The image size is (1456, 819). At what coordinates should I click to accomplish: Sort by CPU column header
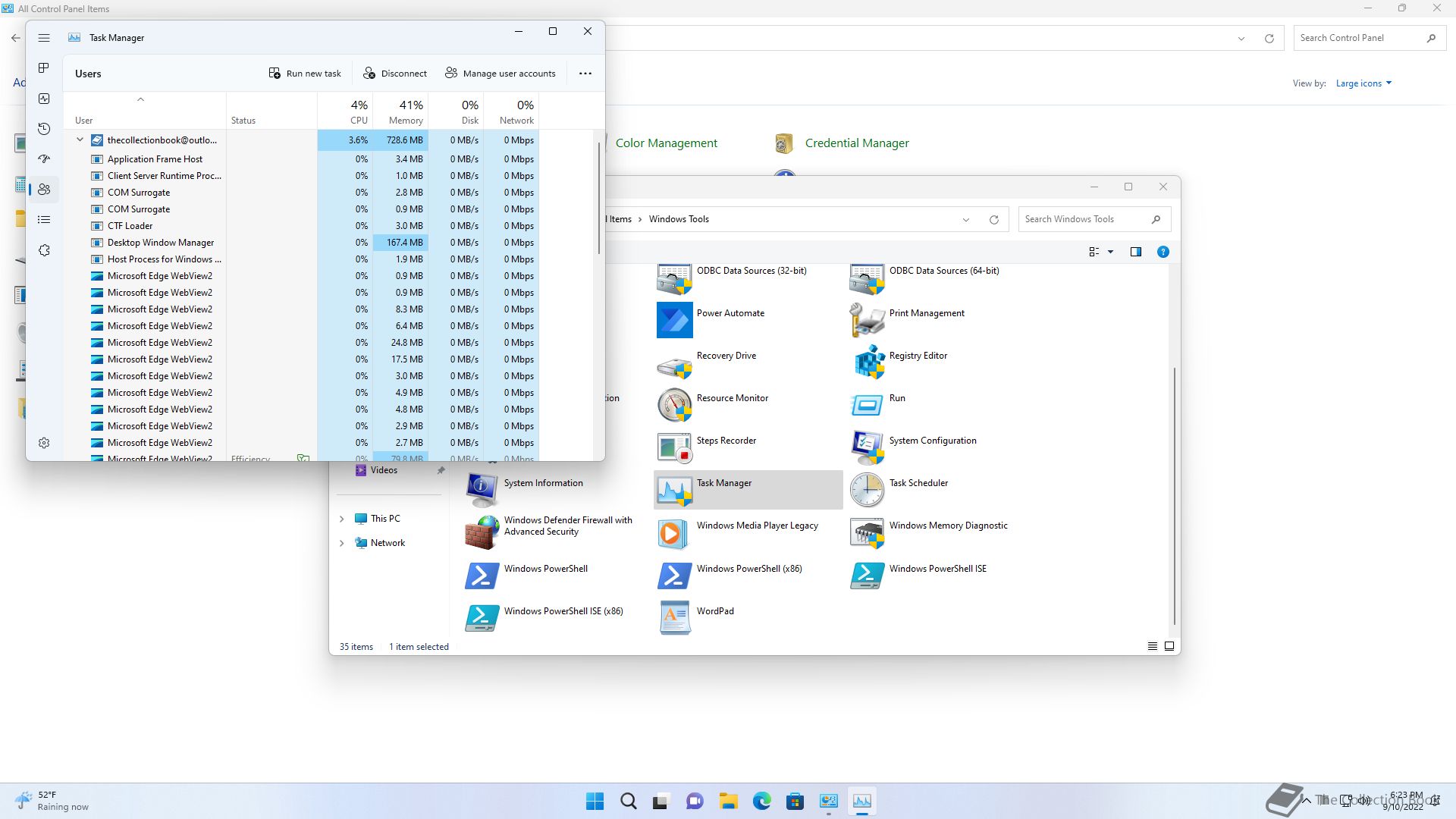point(345,111)
